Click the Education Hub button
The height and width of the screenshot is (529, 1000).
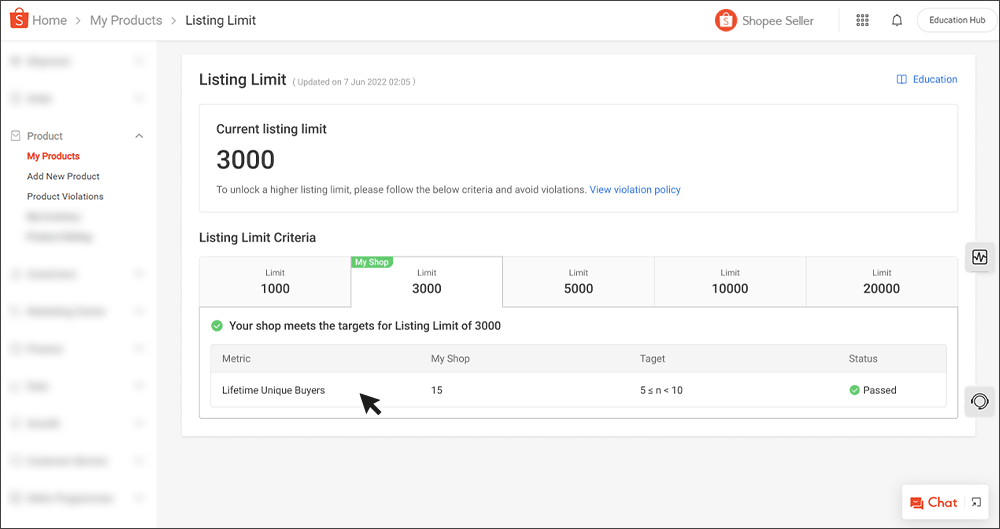click(x=956, y=20)
